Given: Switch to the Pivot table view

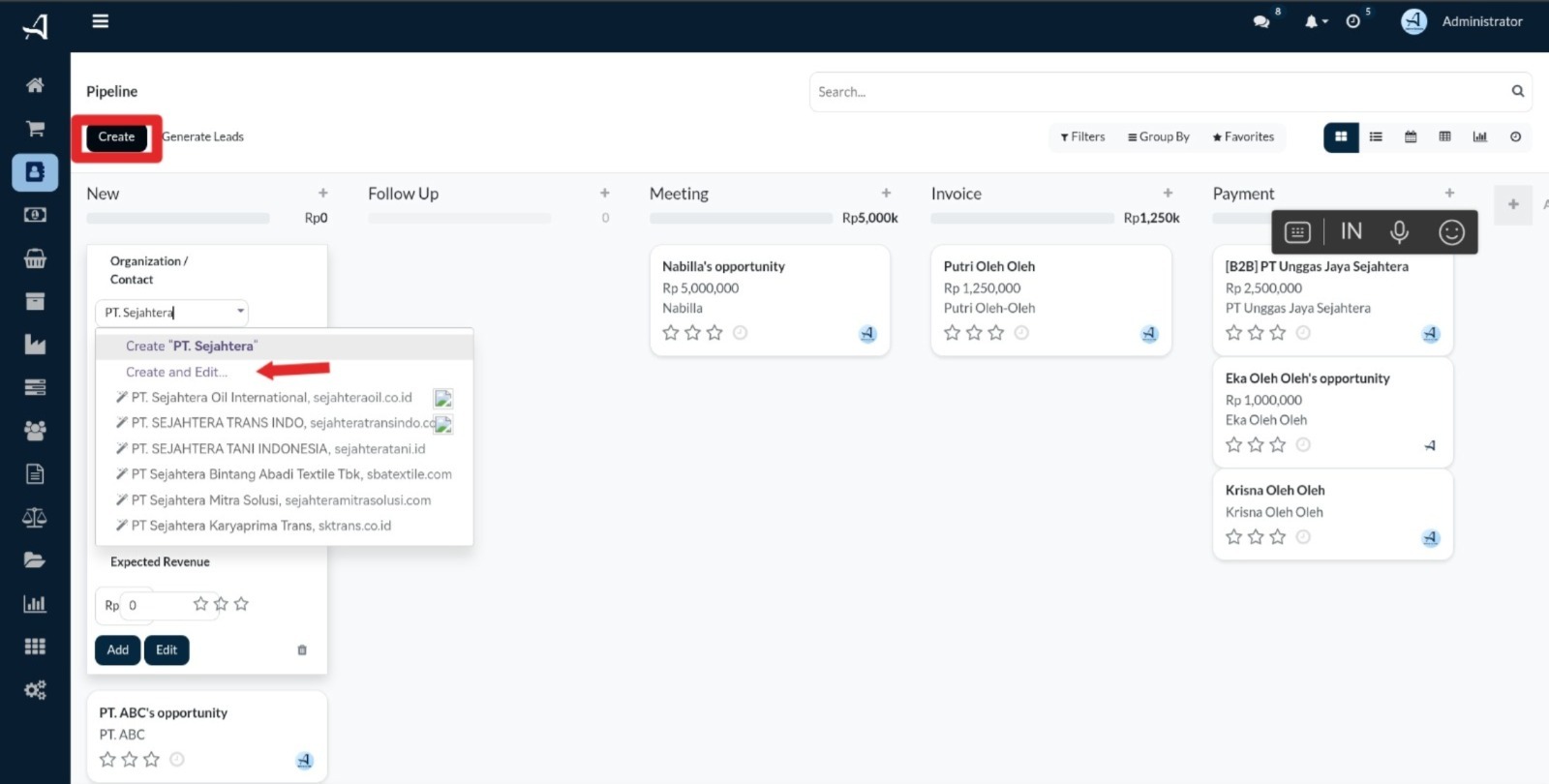Looking at the screenshot, I should (x=1445, y=137).
